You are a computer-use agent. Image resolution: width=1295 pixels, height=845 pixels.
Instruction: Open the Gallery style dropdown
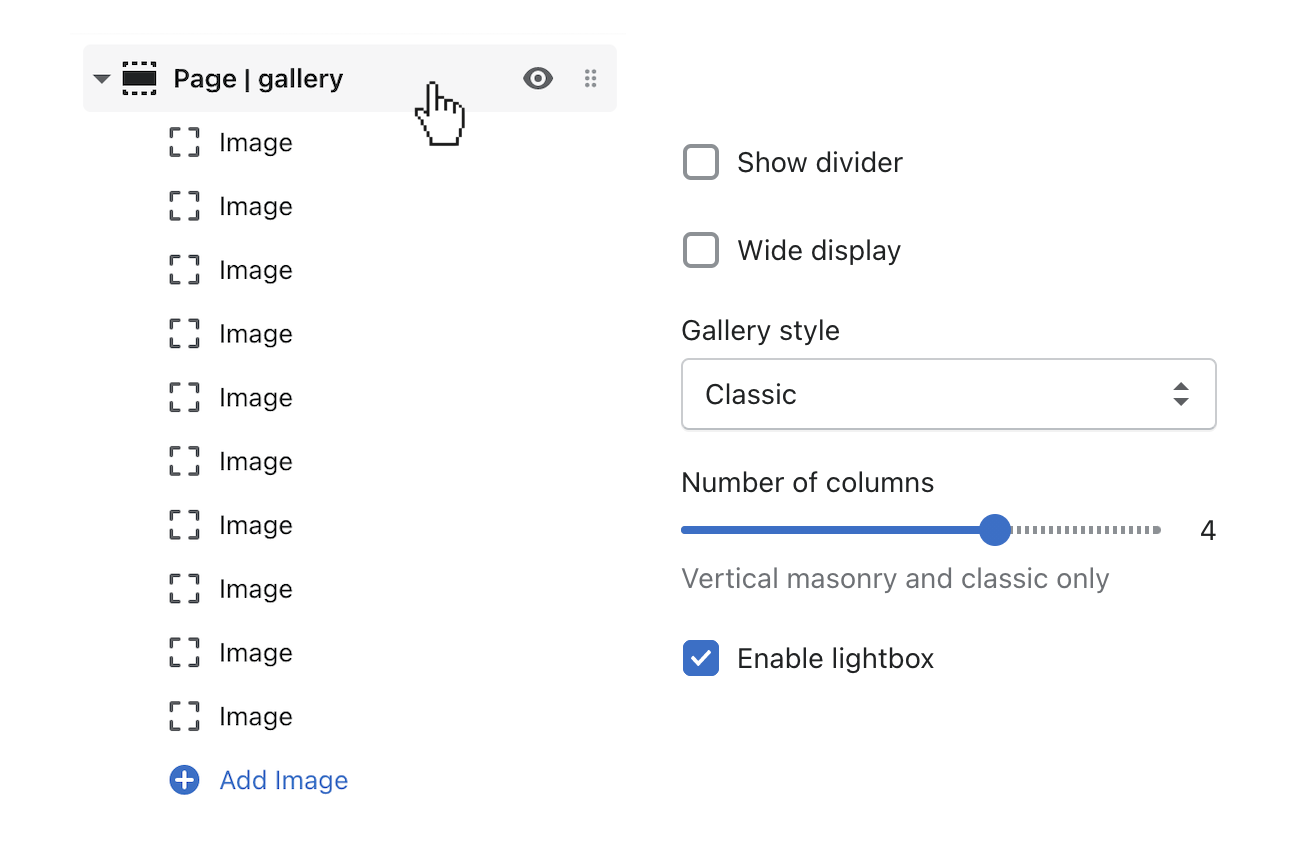point(948,394)
